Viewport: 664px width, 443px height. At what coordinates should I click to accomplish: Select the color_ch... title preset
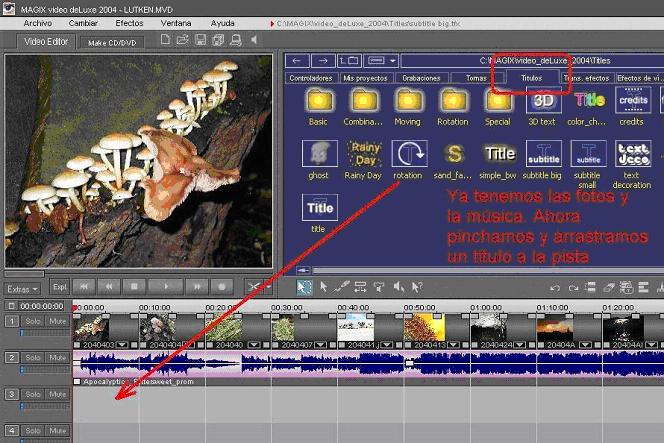(588, 101)
